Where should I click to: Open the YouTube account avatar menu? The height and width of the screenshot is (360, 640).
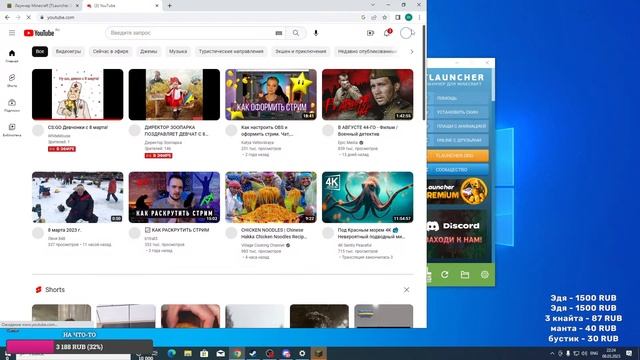[406, 33]
